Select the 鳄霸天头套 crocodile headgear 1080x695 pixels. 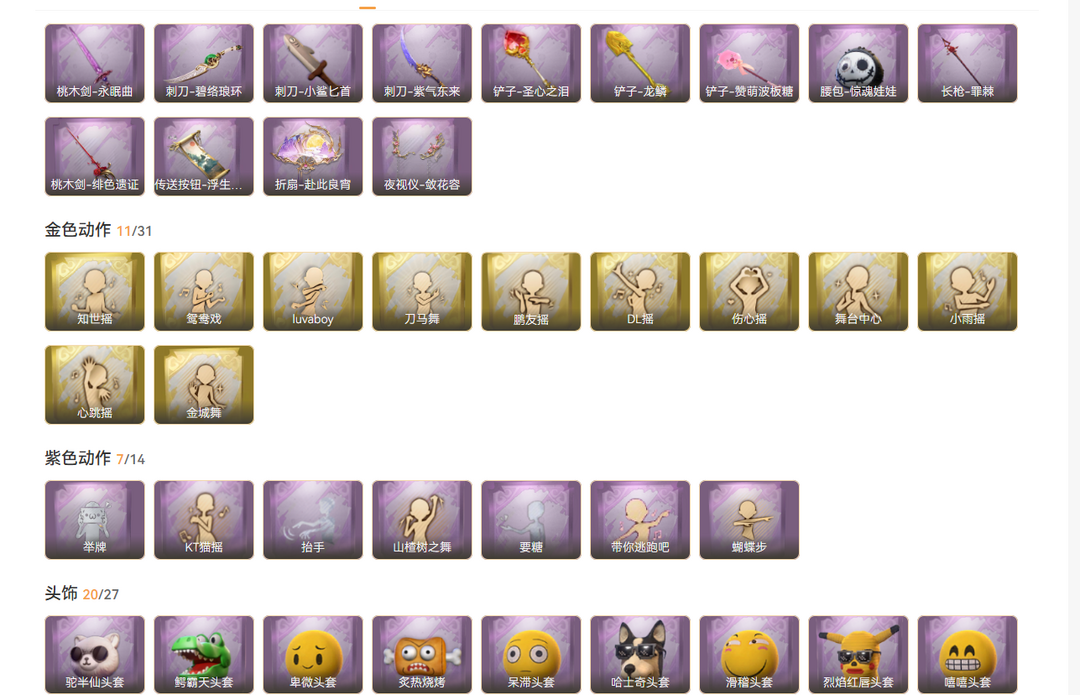(x=204, y=654)
